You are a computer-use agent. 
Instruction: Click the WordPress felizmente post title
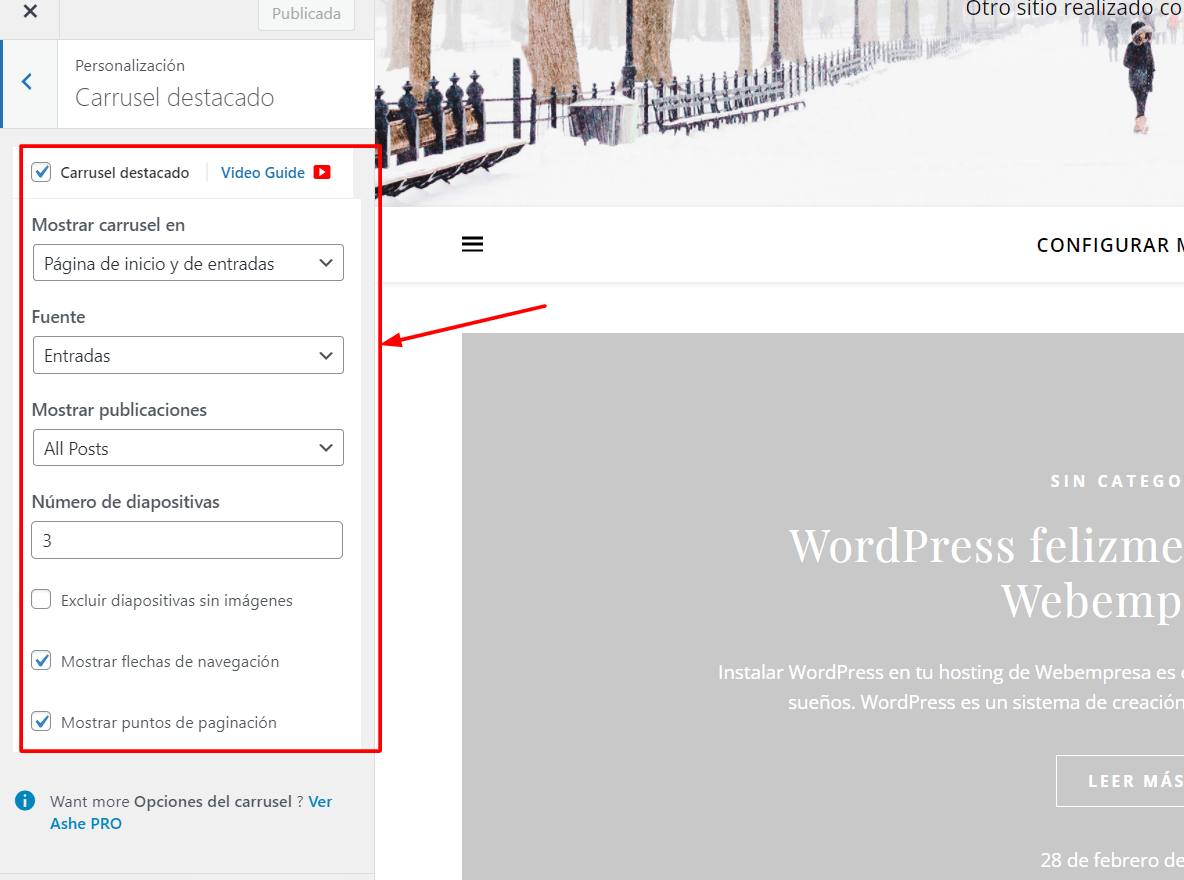click(986, 573)
